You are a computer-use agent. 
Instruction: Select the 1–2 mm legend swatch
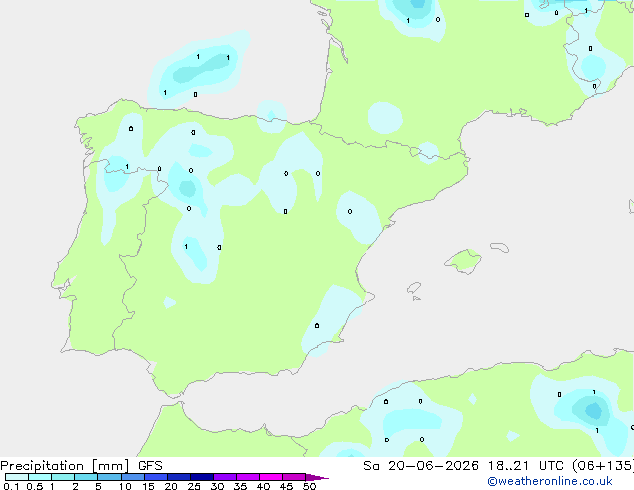[x=63, y=477]
